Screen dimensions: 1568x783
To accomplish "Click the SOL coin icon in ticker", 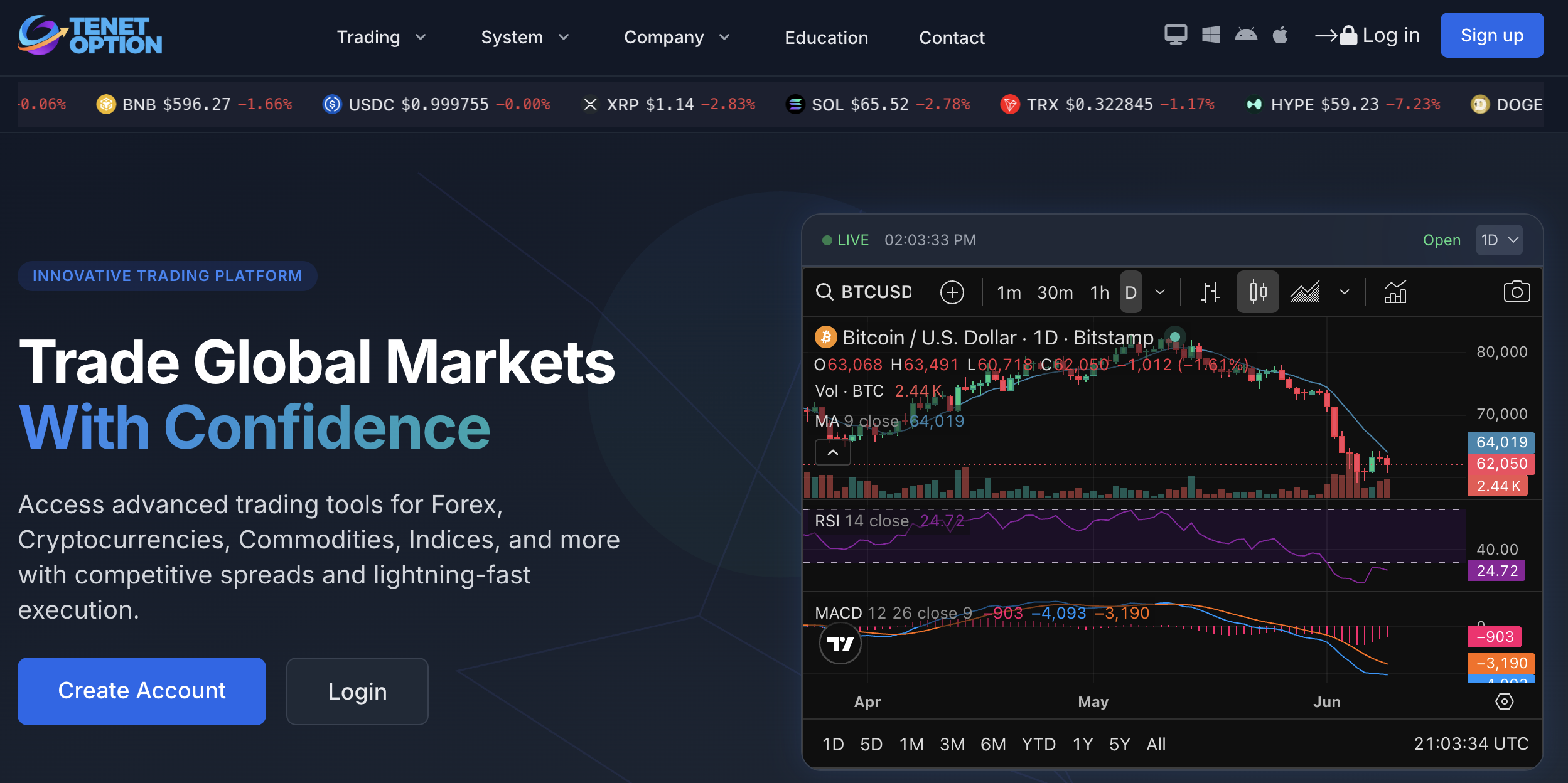I will 795,104.
